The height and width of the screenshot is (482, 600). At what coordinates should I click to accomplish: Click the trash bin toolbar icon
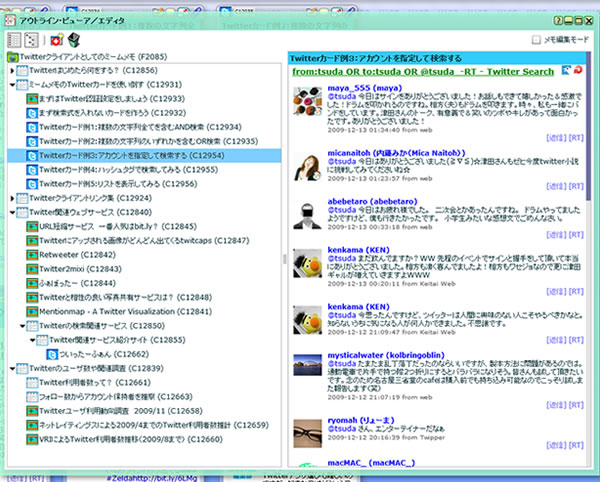[x=72, y=41]
